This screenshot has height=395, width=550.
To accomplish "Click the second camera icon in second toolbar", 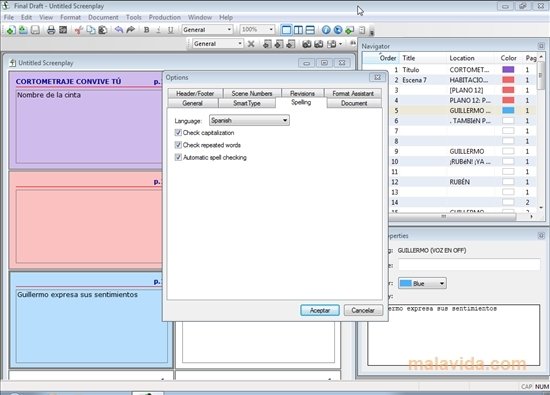I will pyautogui.click(x=318, y=44).
